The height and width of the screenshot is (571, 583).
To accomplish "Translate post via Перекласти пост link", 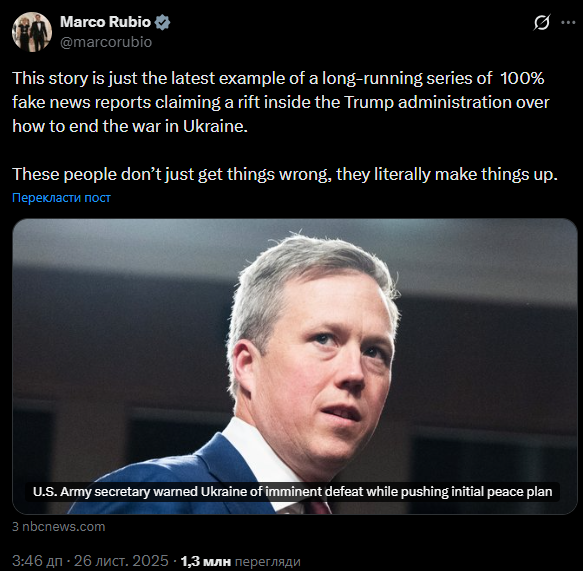I will click(61, 197).
